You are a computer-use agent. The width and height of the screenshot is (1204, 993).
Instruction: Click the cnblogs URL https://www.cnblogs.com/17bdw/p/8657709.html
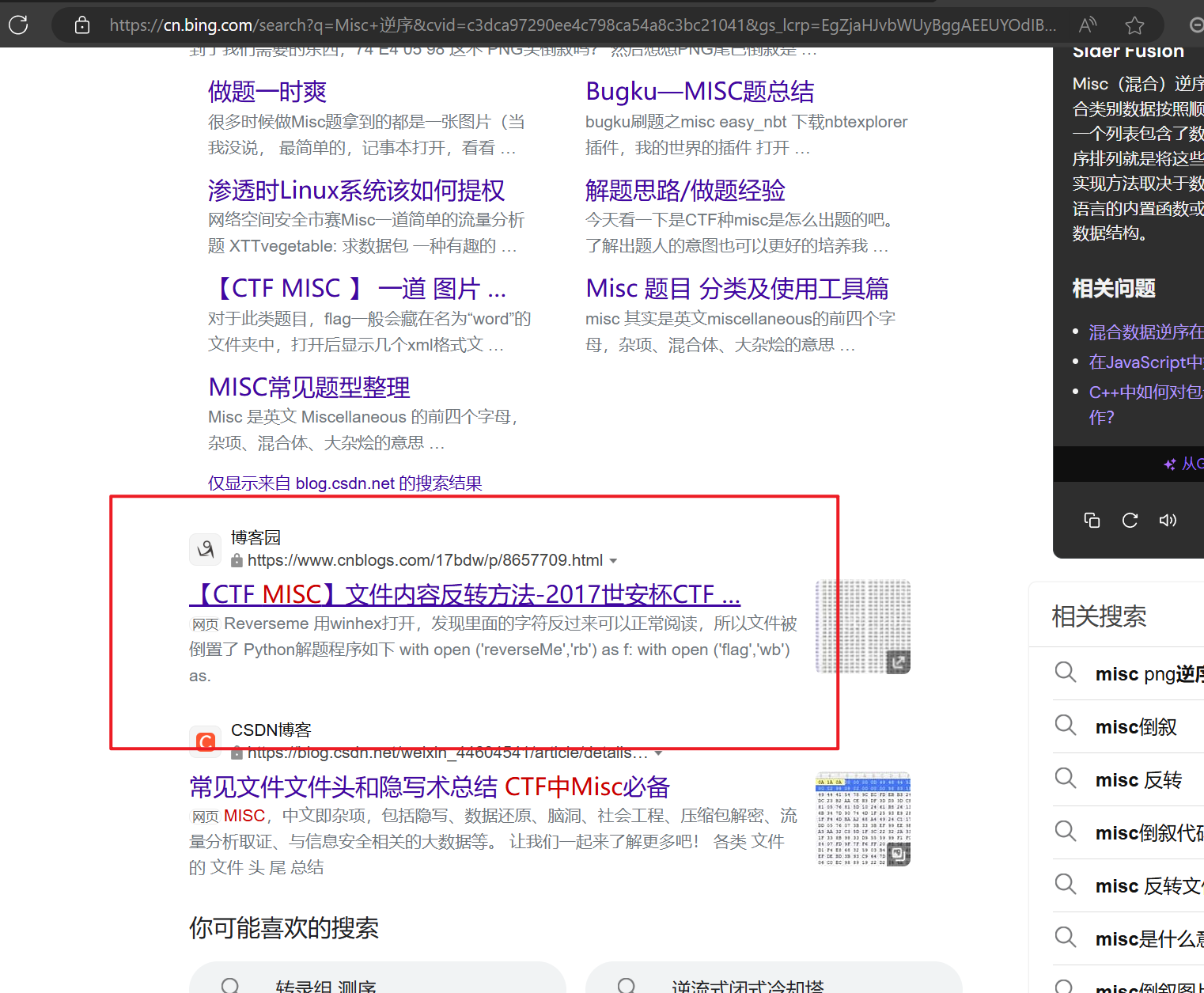coord(425,560)
